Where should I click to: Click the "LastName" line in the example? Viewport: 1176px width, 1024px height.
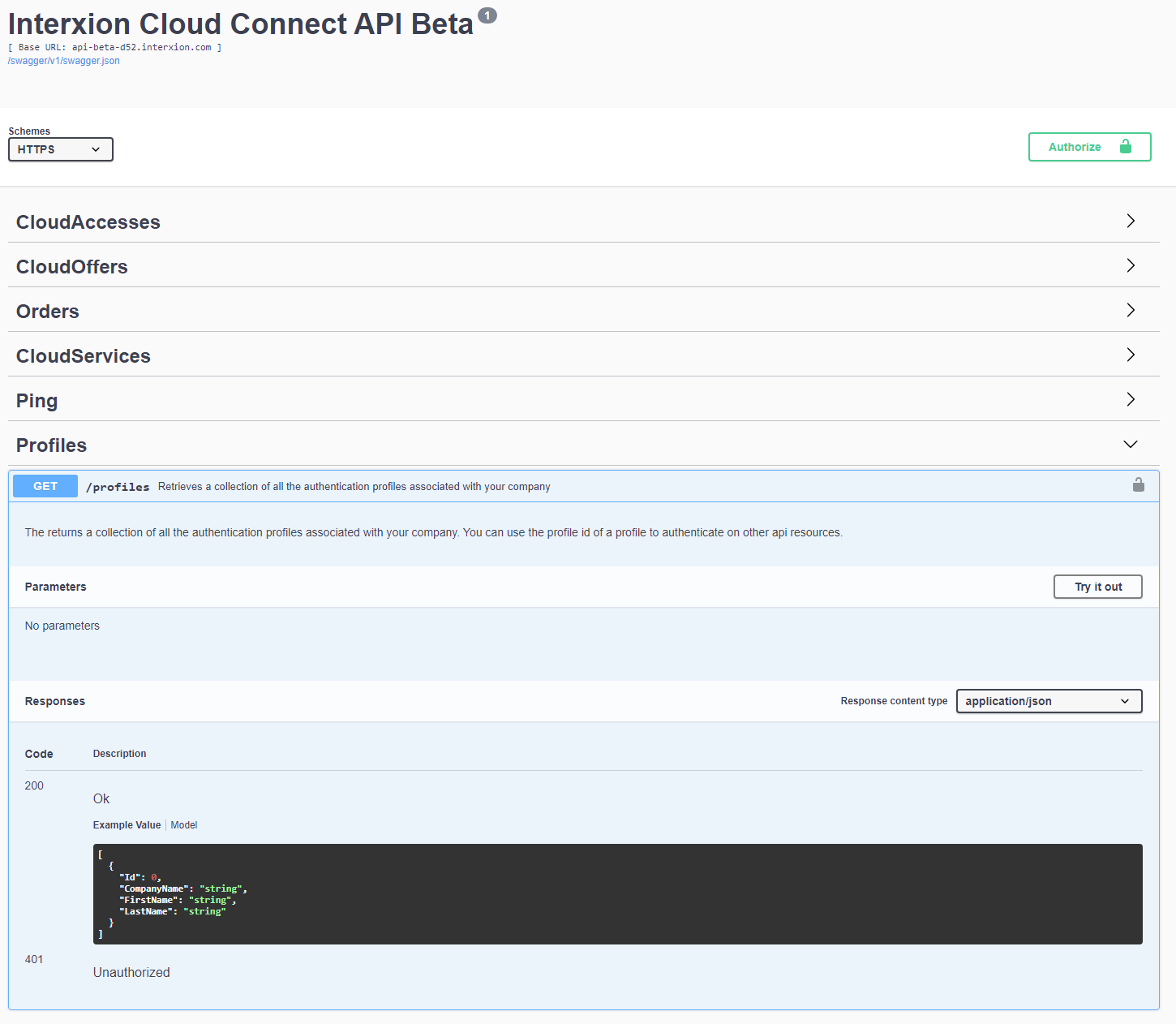coord(172,911)
